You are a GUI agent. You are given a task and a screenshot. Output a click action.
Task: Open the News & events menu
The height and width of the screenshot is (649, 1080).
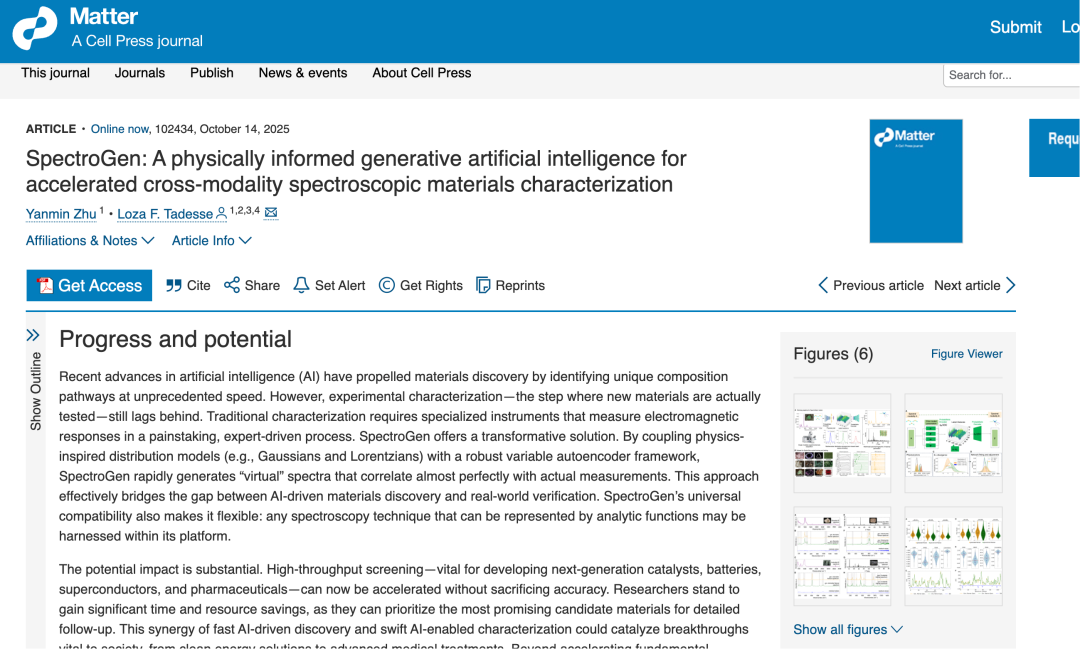point(303,73)
